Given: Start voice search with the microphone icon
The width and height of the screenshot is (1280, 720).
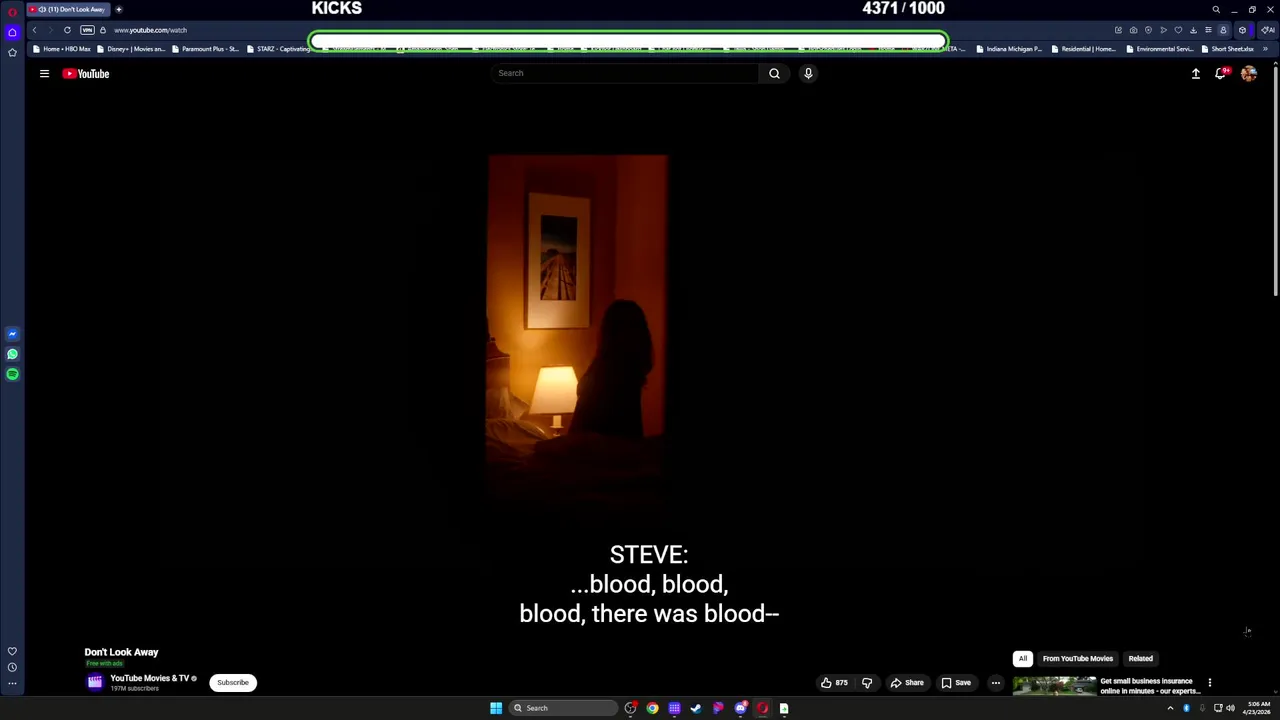Looking at the screenshot, I should click(x=808, y=73).
